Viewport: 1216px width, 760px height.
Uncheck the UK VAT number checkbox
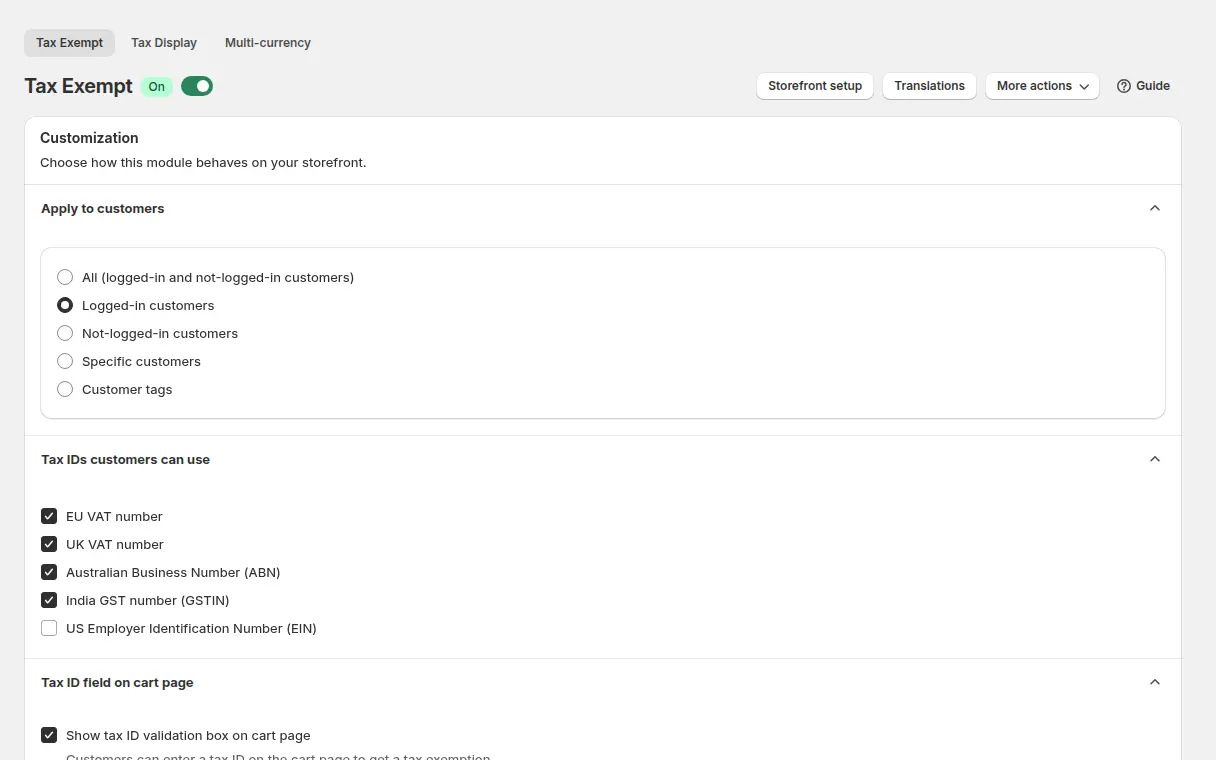click(x=49, y=544)
